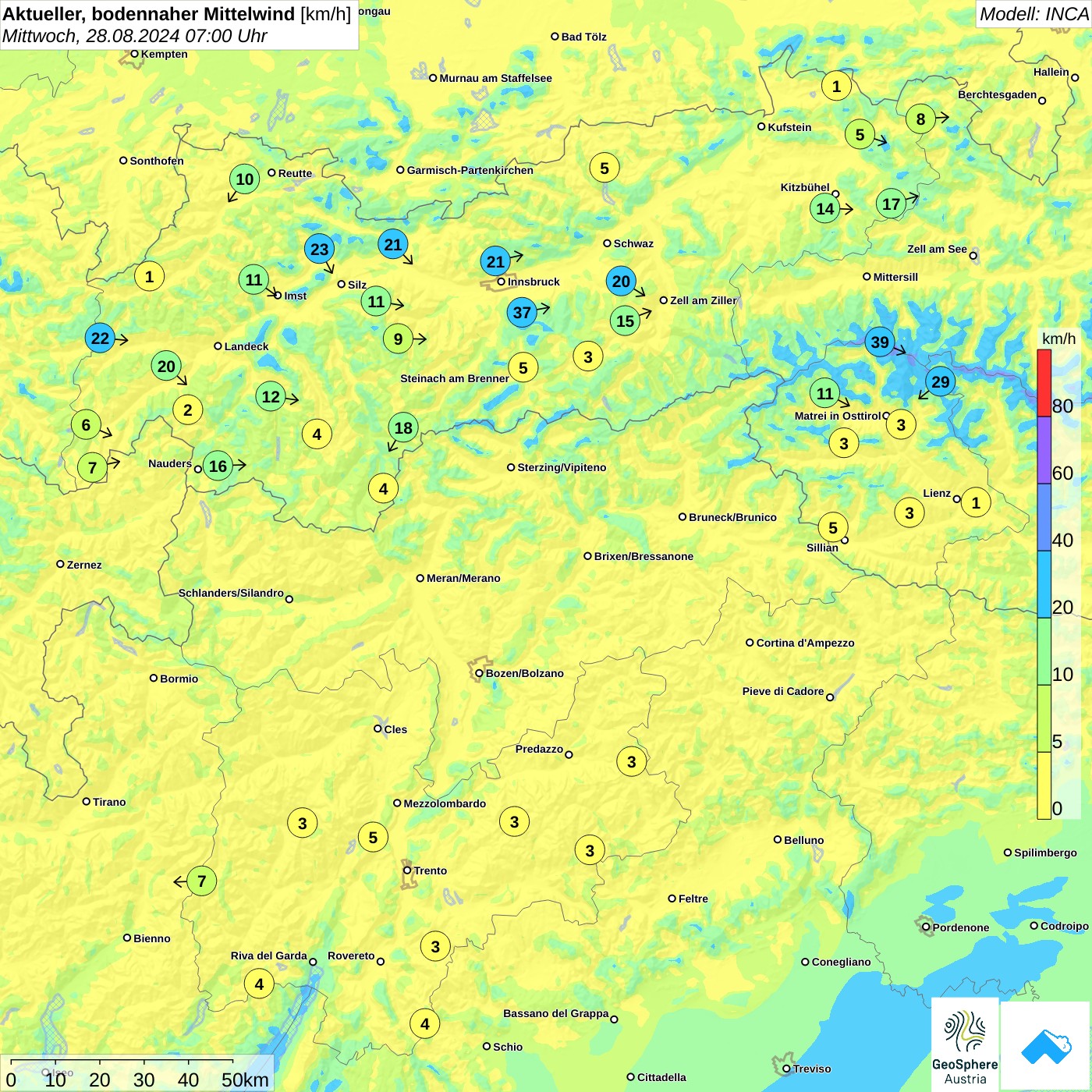Click the 20 wind marker near Zell am Ziller
The image size is (1092, 1092).
(621, 281)
